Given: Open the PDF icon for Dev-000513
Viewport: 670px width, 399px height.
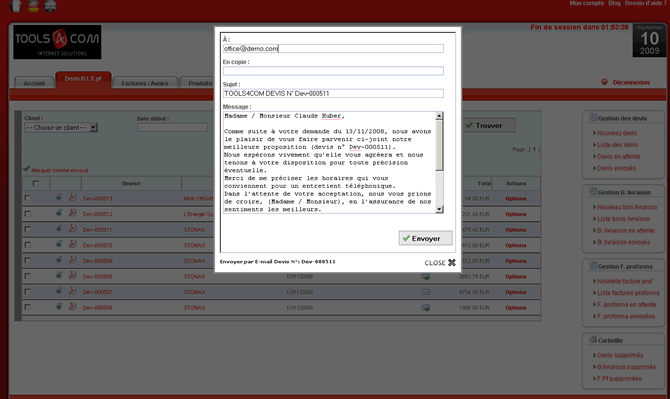Looking at the screenshot, I should tap(73, 197).
